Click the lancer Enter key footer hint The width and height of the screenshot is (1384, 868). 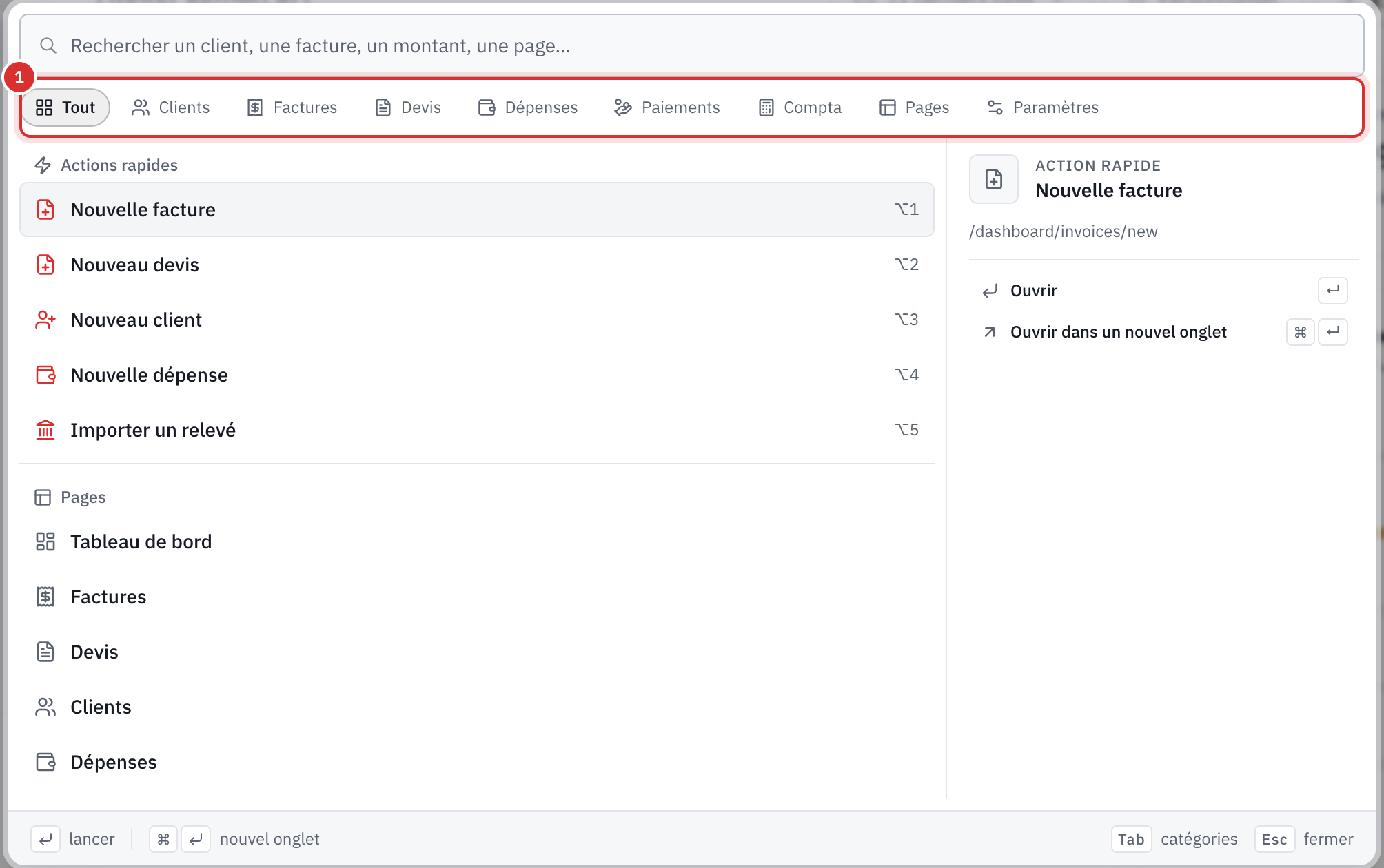[x=45, y=839]
